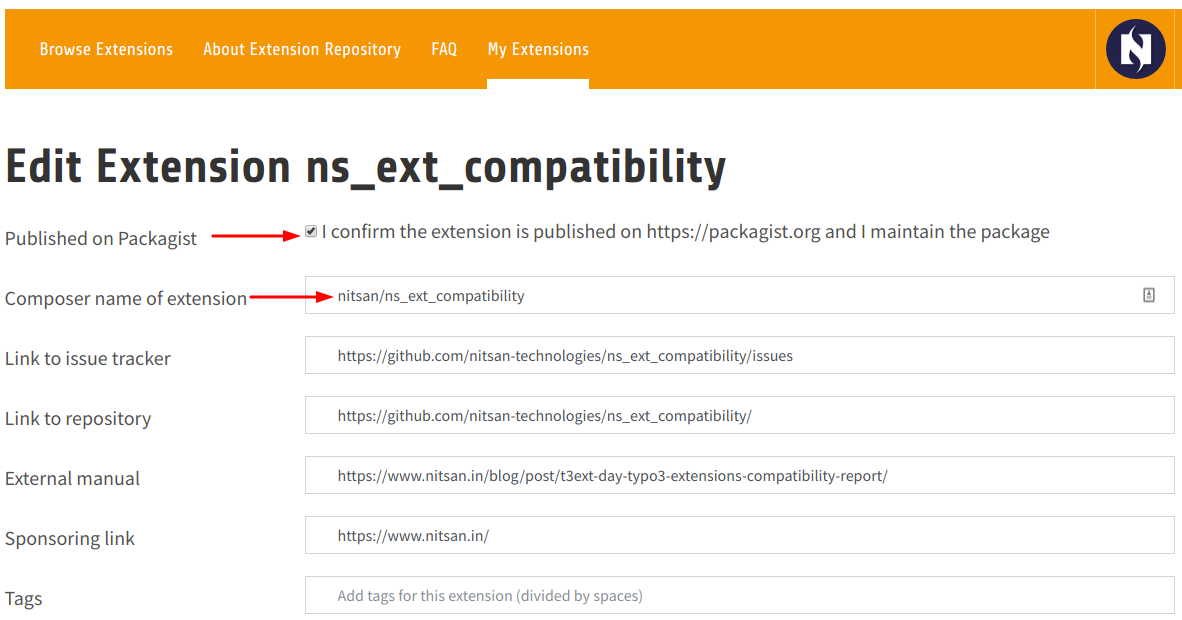Click the NITSAN logo icon top right
Screen dimensions: 1182x620
(1135, 48)
